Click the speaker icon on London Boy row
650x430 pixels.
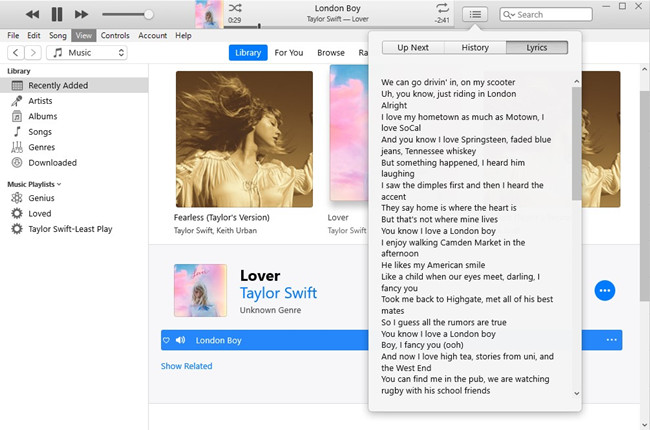tap(180, 340)
